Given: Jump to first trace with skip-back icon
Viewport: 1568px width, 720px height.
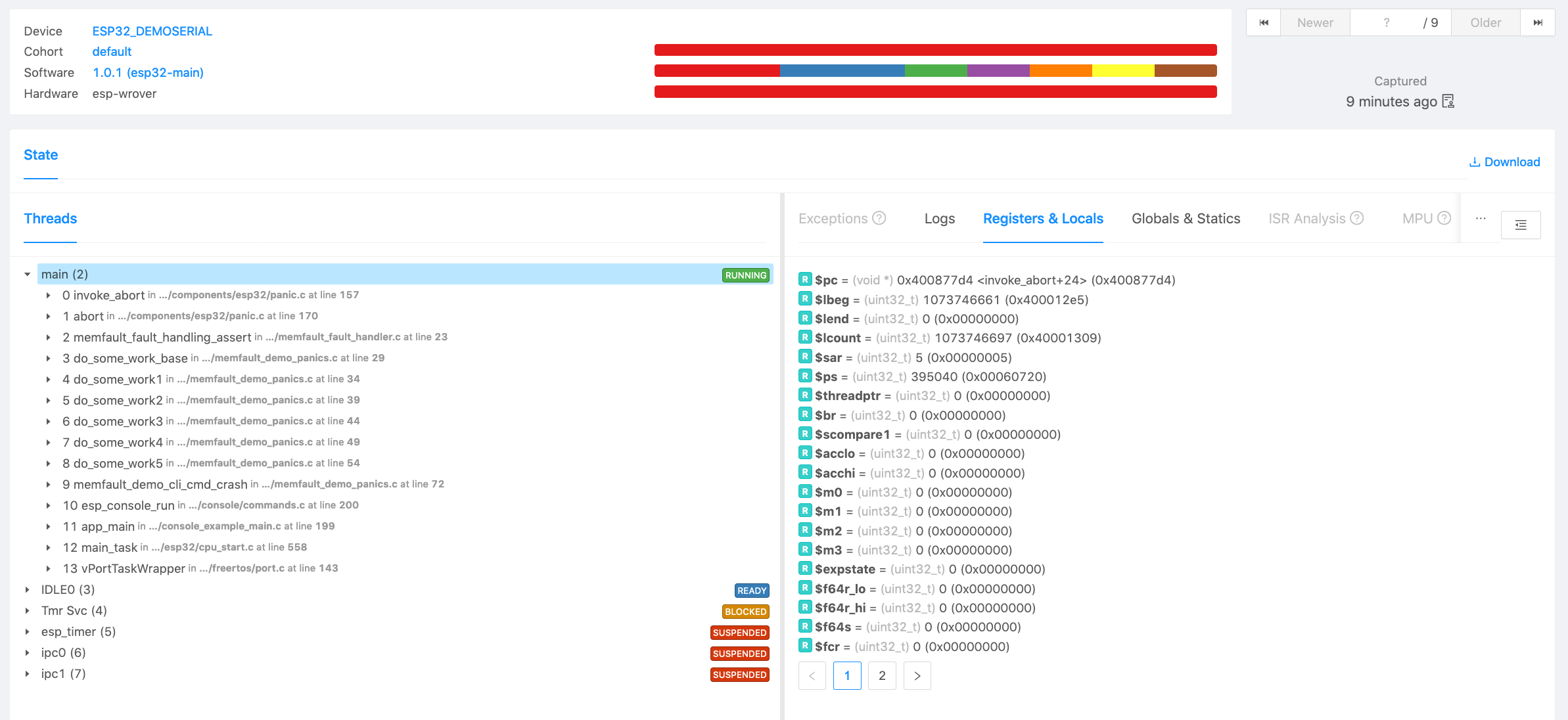Looking at the screenshot, I should point(1263,23).
